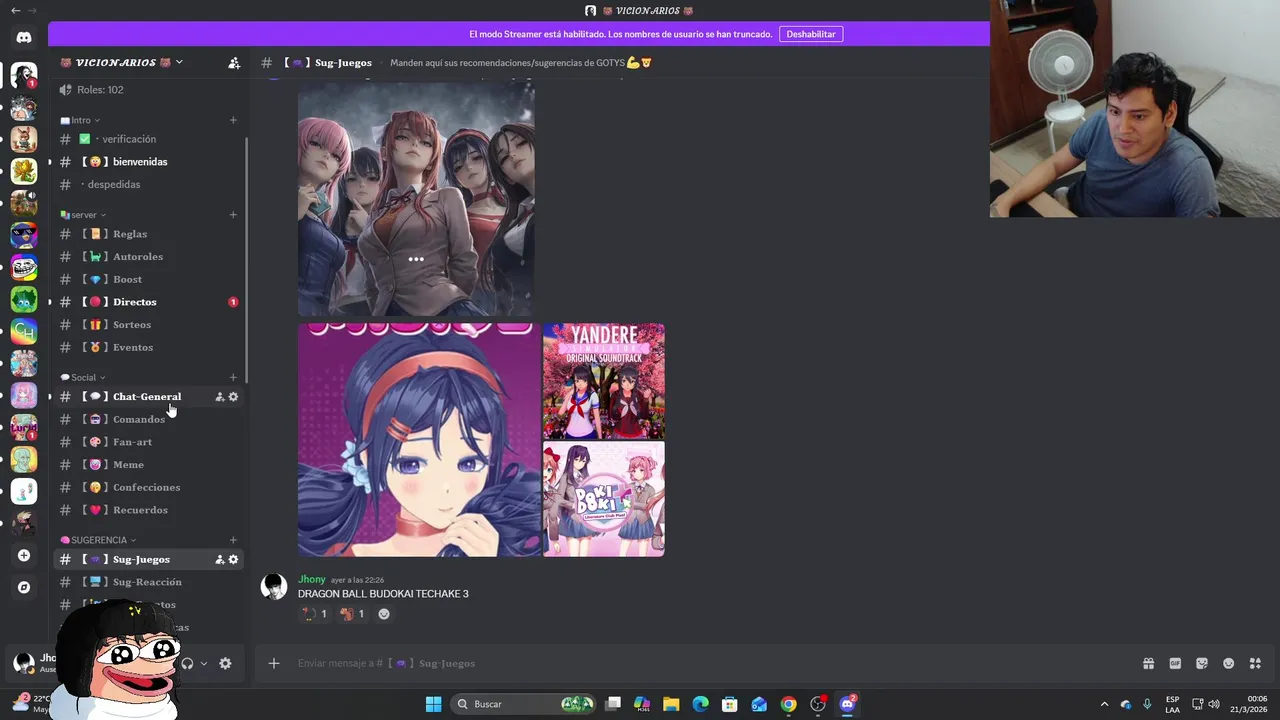Collapse the Social category

[x=83, y=377]
